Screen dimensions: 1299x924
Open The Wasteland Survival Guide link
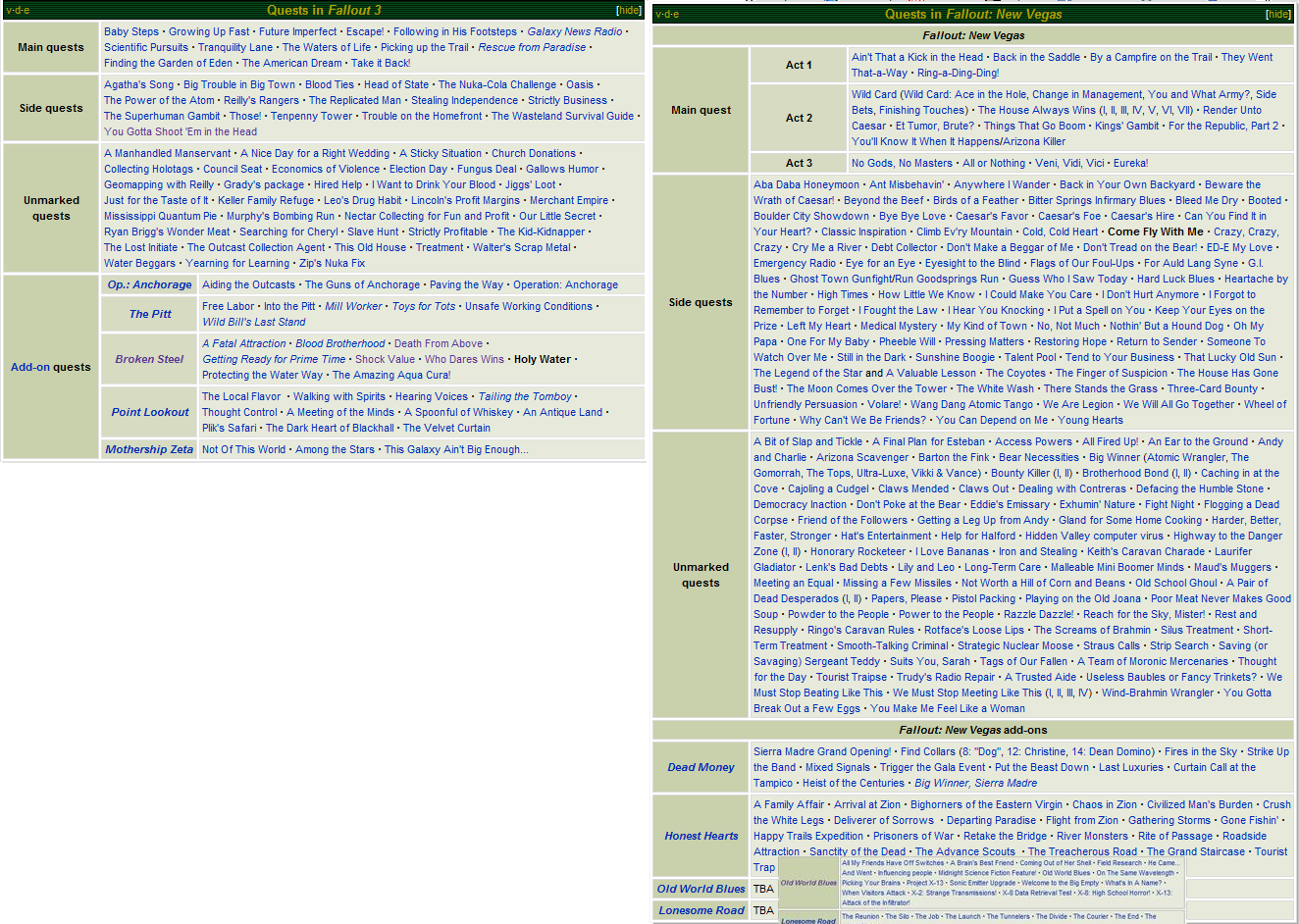coord(562,116)
